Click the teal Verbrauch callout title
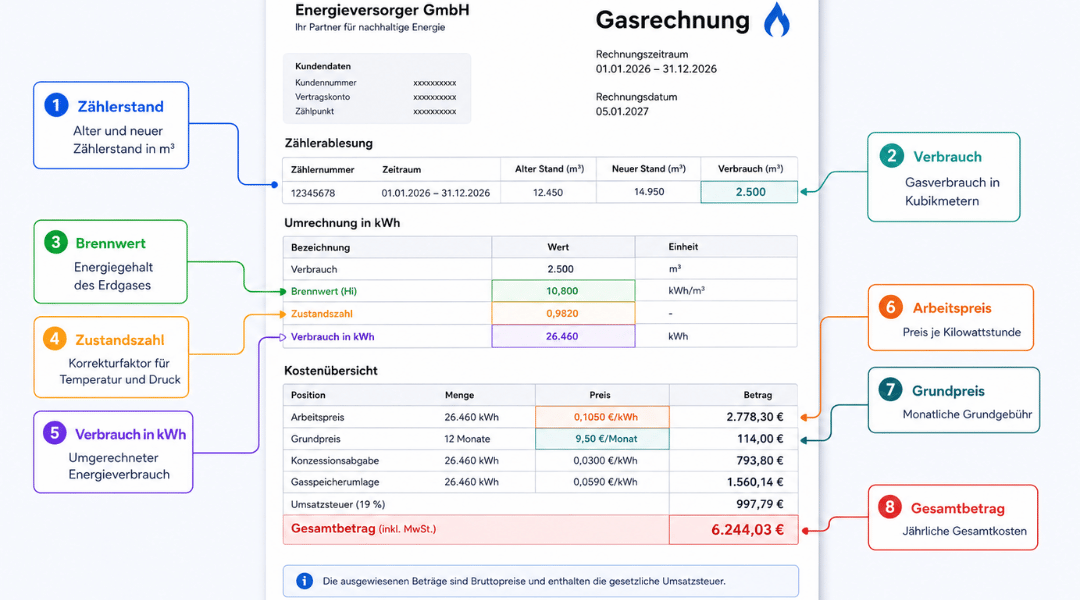The image size is (1080, 600). point(947,157)
